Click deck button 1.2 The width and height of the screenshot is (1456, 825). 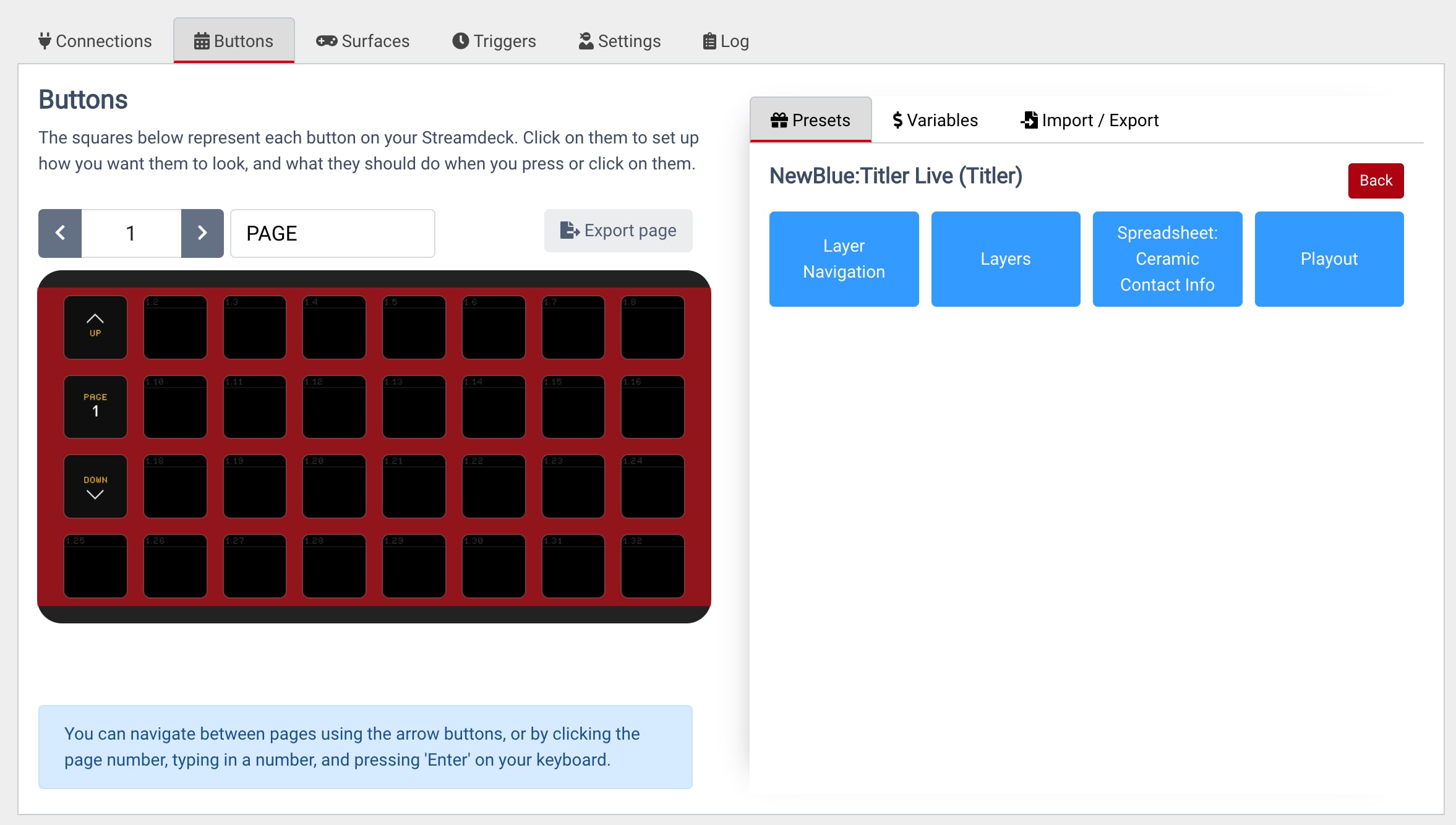coord(175,327)
